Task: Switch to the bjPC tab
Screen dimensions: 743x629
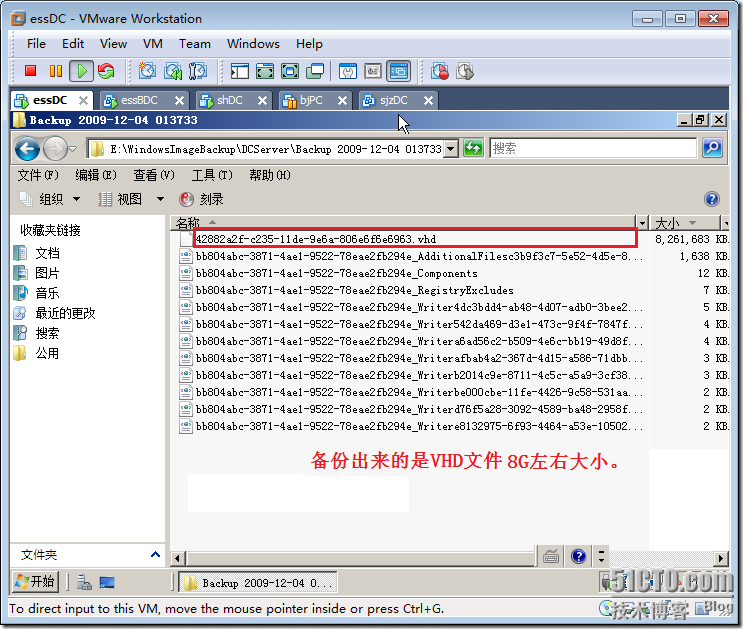Action: point(311,100)
